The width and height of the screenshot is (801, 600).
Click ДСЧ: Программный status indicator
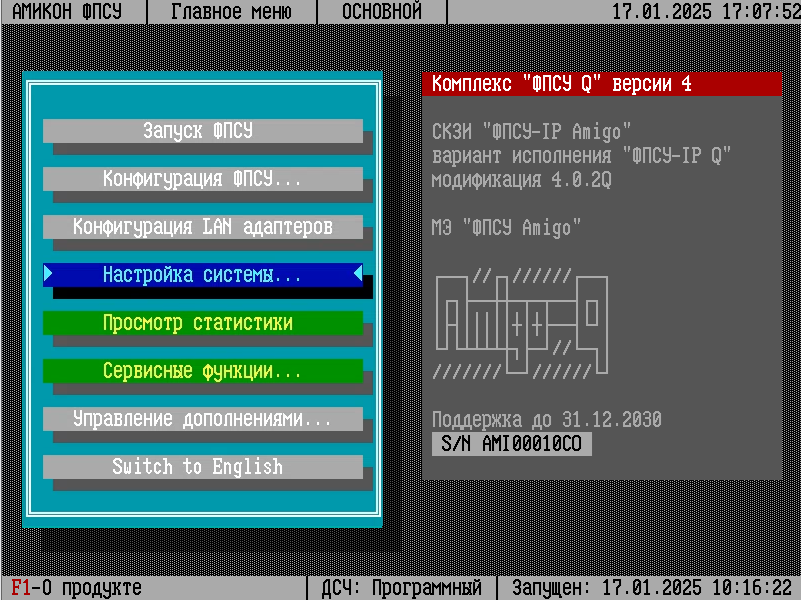coord(401,588)
